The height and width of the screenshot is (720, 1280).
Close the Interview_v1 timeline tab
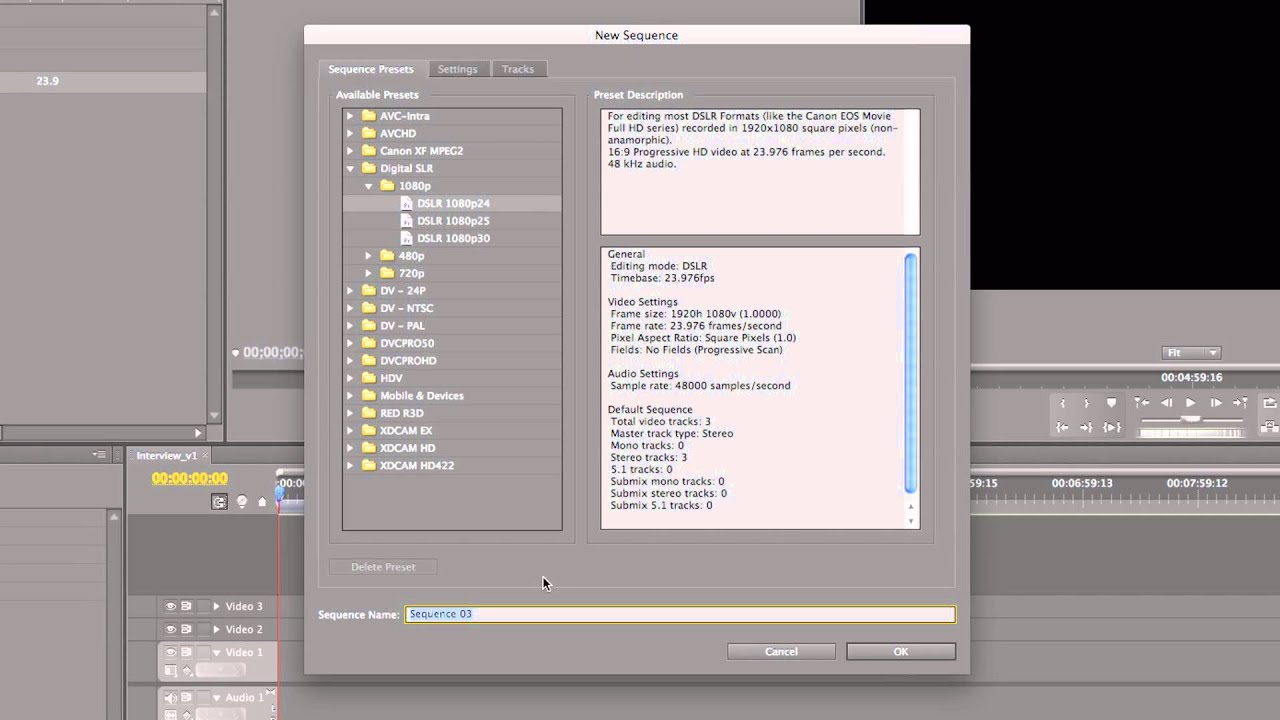tap(205, 455)
